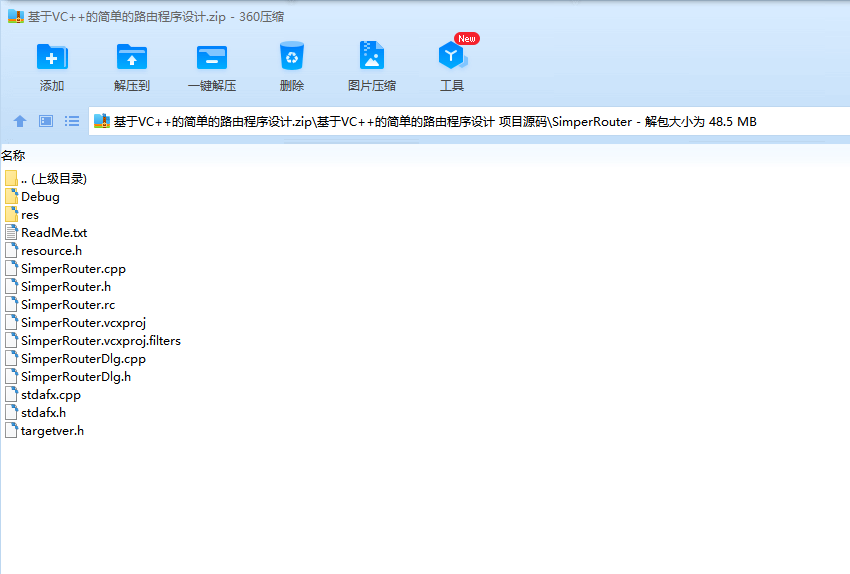The height and width of the screenshot is (574, 850).
Task: Click the file icon of resource.h
Action: click(x=11, y=250)
